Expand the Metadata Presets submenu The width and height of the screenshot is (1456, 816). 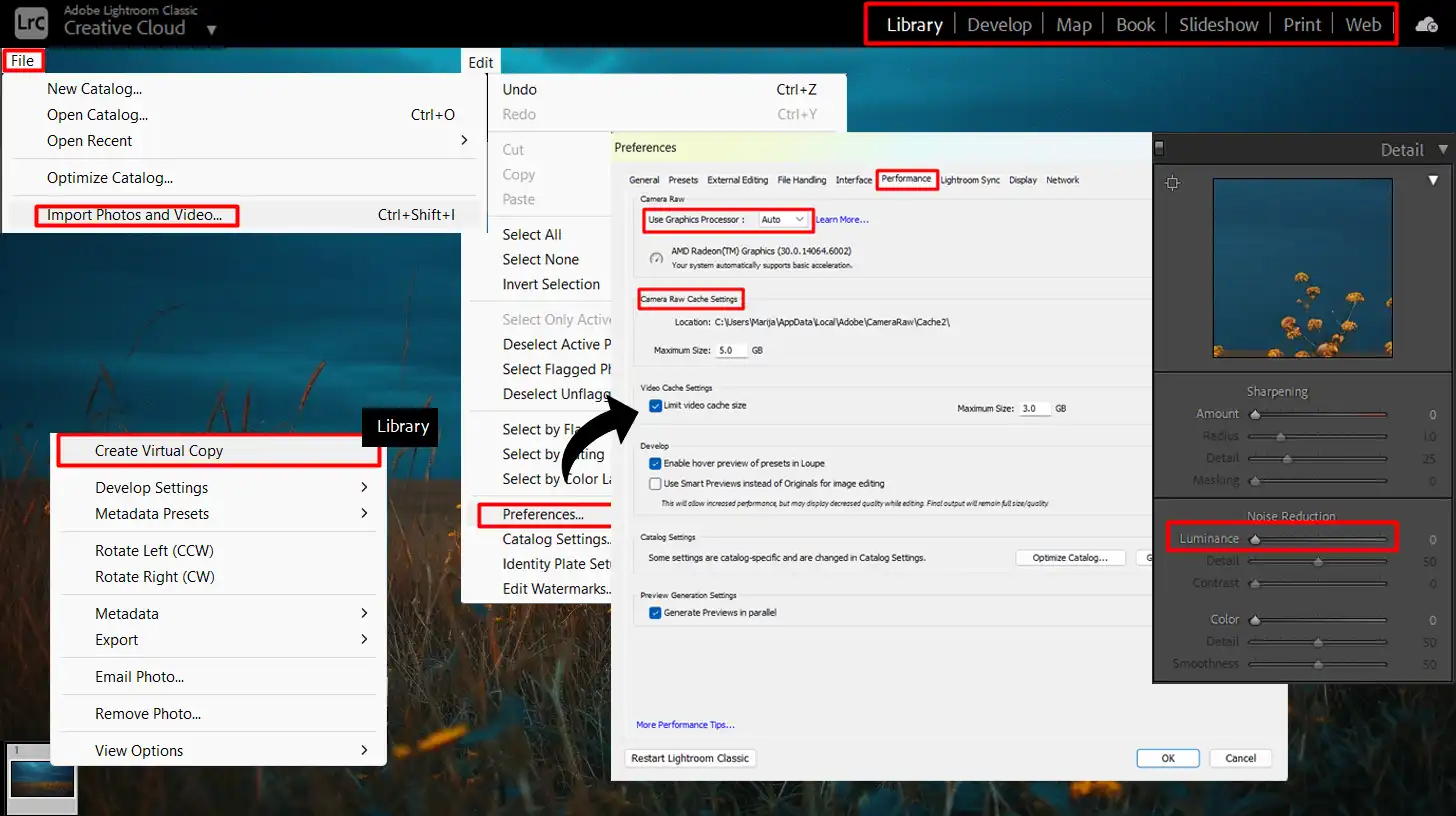364,514
